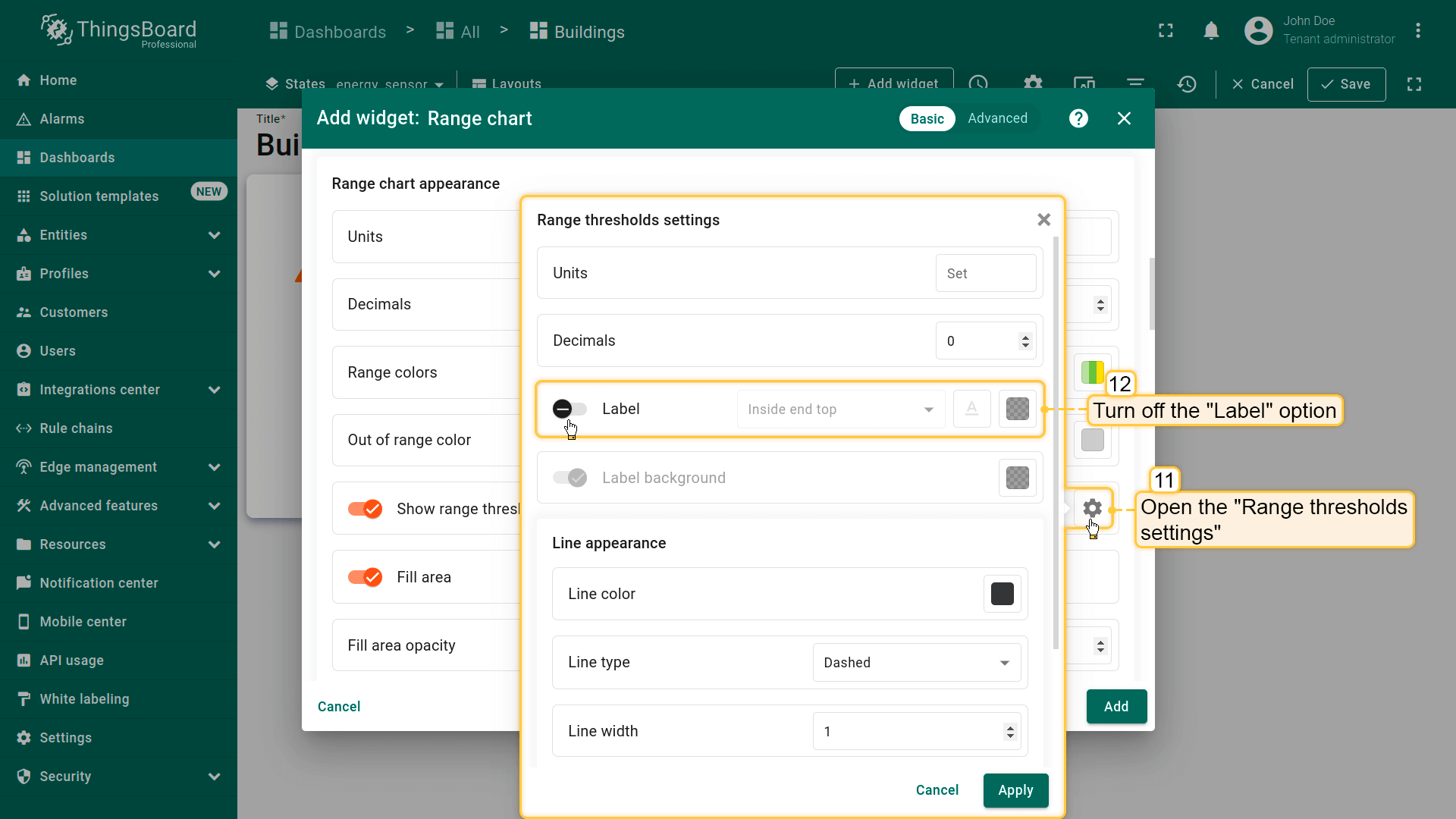Open the Line color swatch
Viewport: 1456px width, 819px height.
tap(1002, 595)
